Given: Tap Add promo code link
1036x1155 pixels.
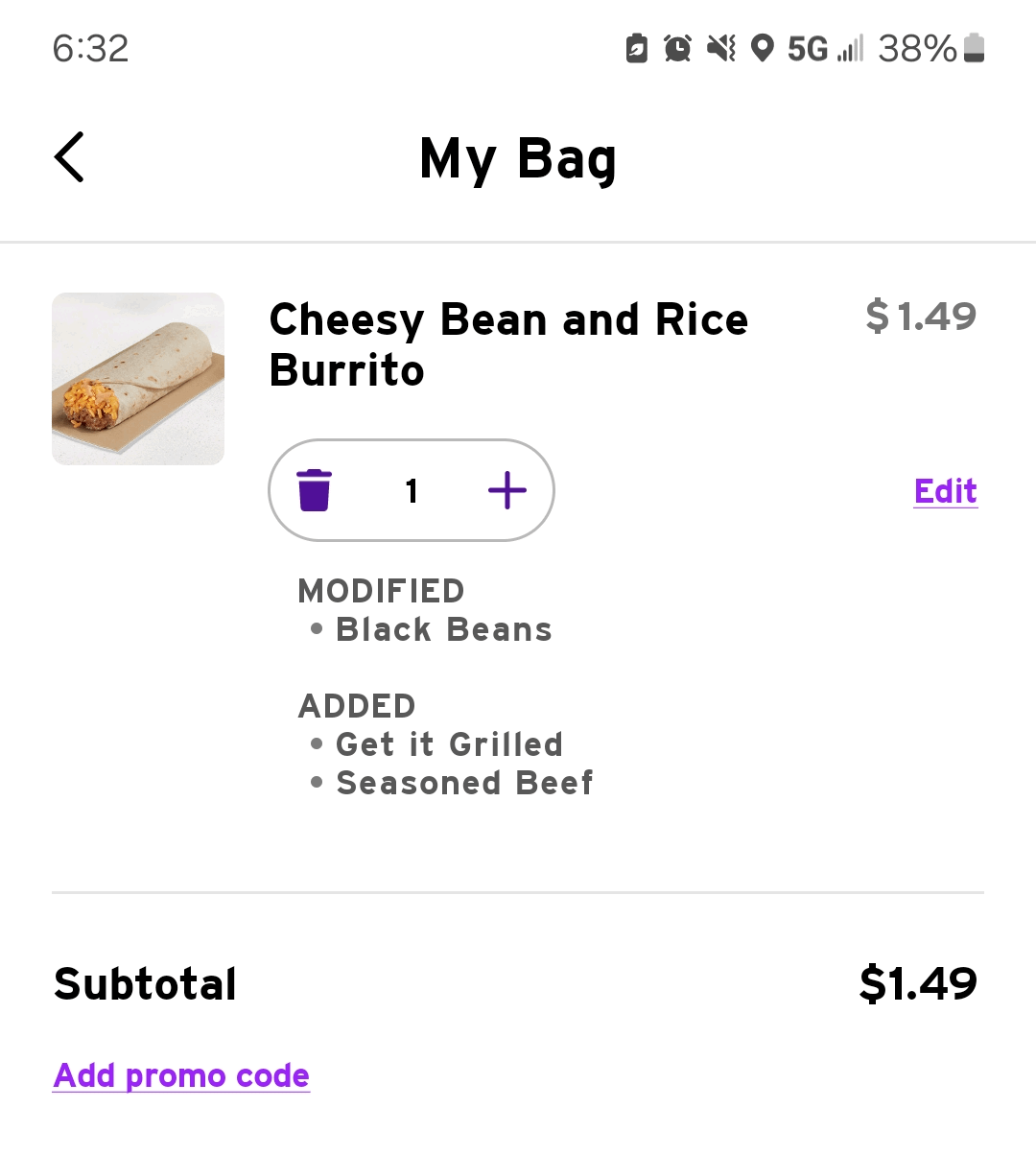Looking at the screenshot, I should tap(181, 1075).
